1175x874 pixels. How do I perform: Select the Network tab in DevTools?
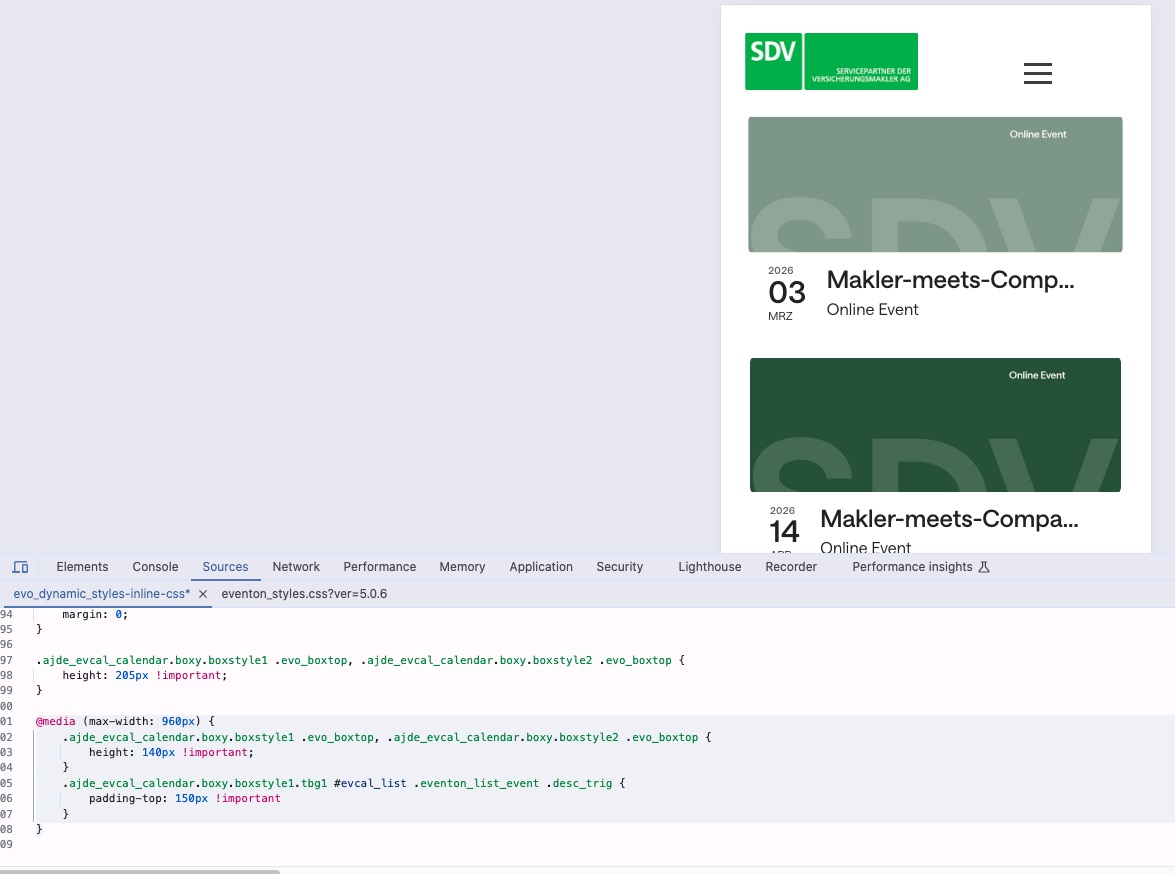pos(296,567)
